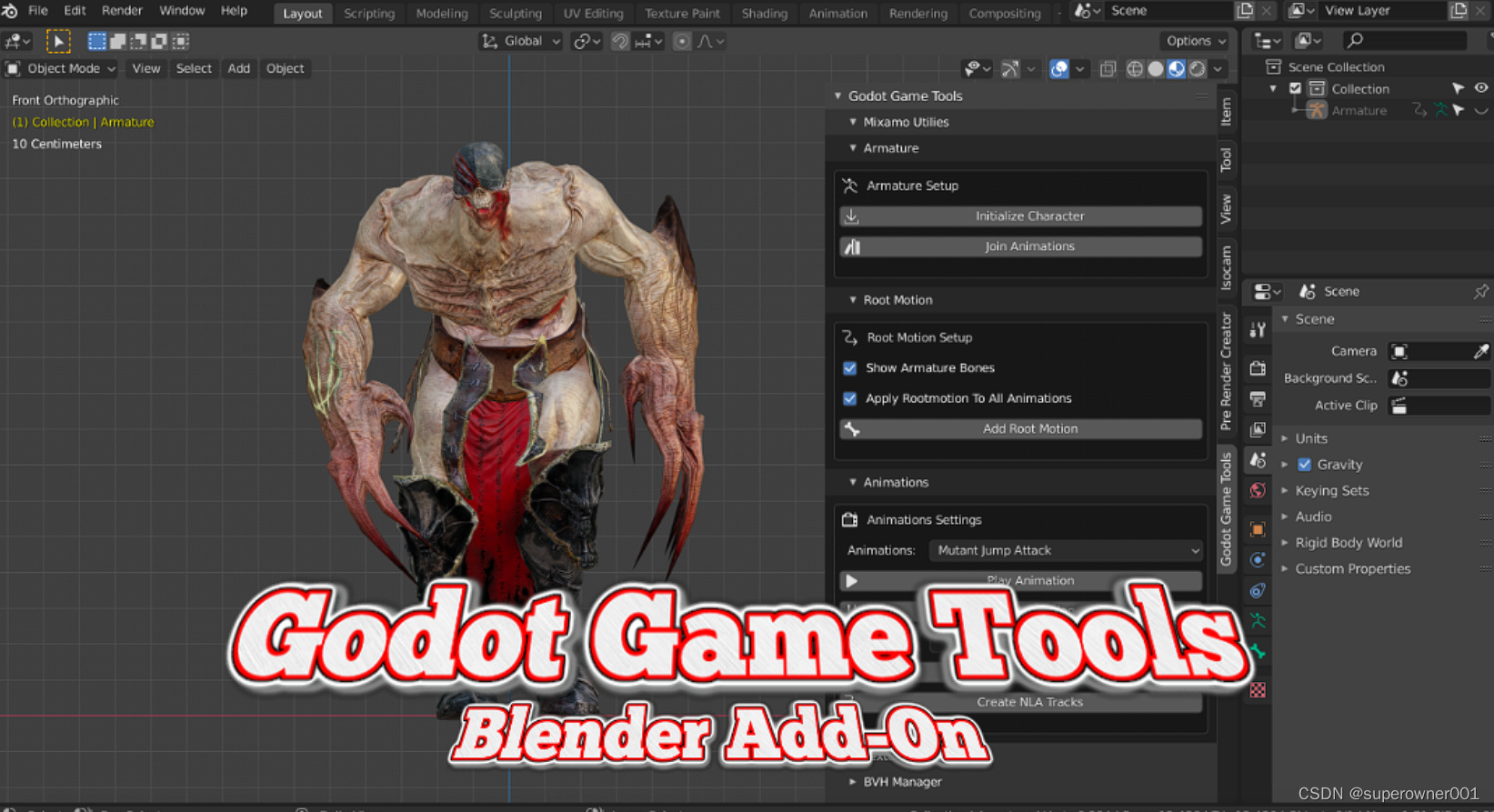Switch to material preview shading
This screenshot has width=1494, height=812.
[1177, 68]
